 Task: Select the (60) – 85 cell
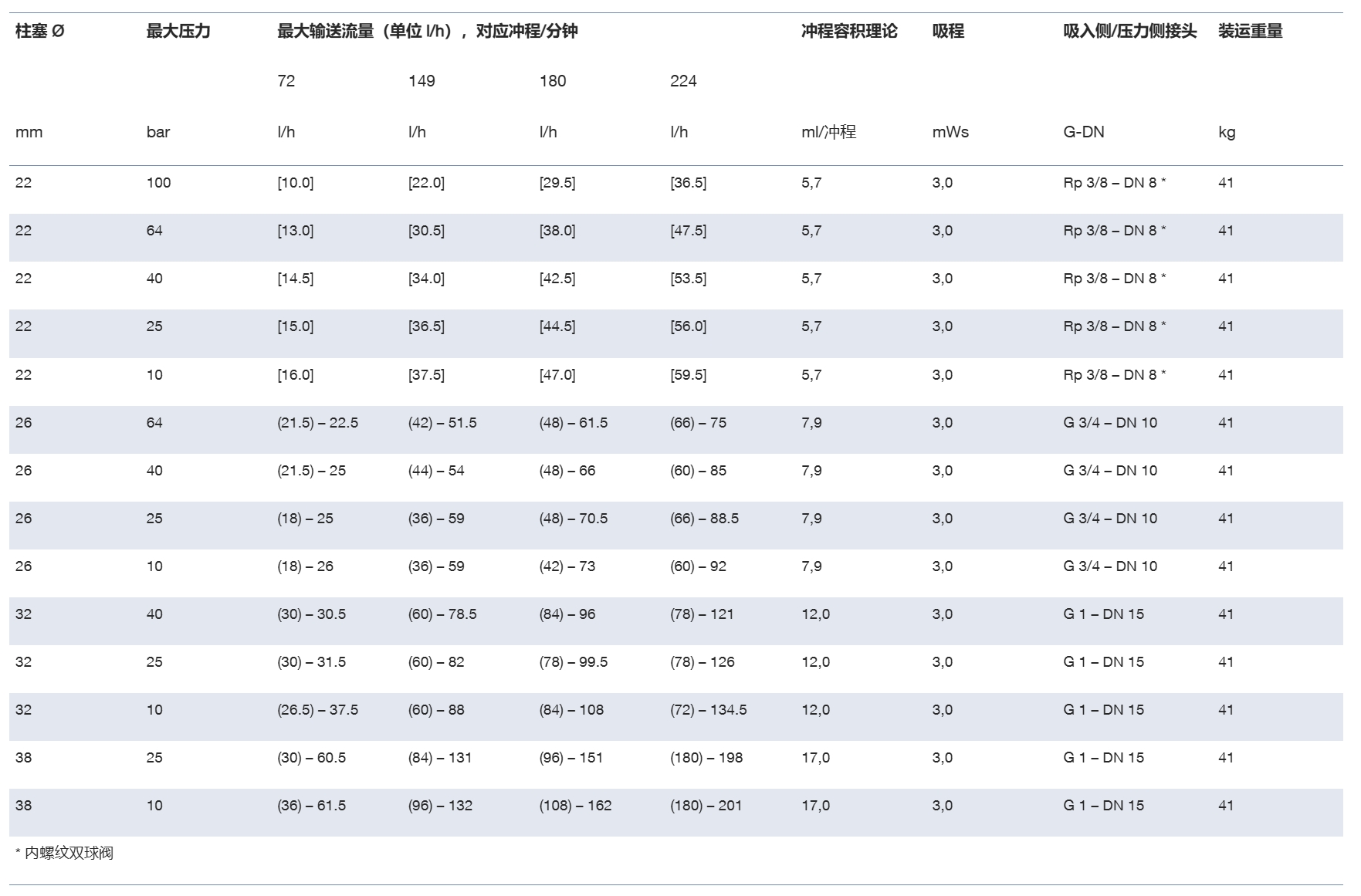[699, 471]
